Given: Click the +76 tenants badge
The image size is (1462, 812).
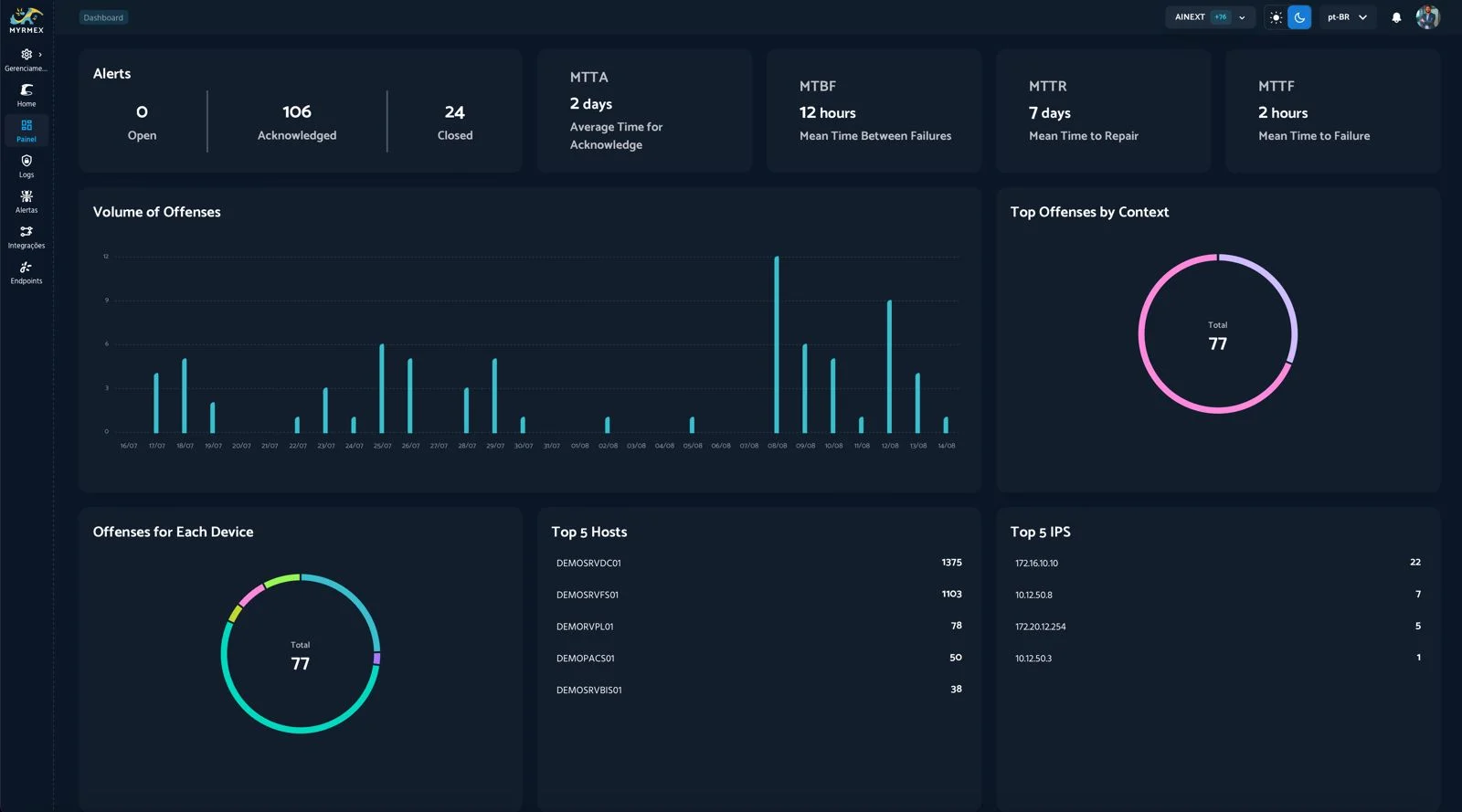Looking at the screenshot, I should 1221,17.
